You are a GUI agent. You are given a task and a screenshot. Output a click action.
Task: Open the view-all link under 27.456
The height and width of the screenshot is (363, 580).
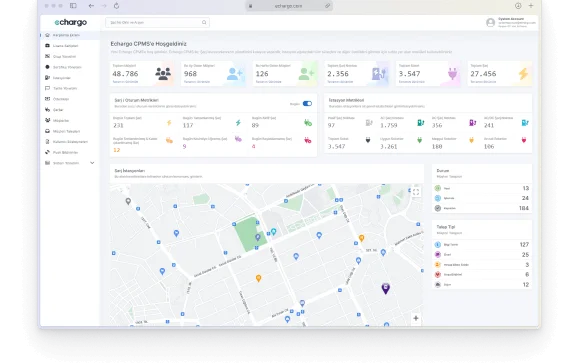(x=483, y=82)
